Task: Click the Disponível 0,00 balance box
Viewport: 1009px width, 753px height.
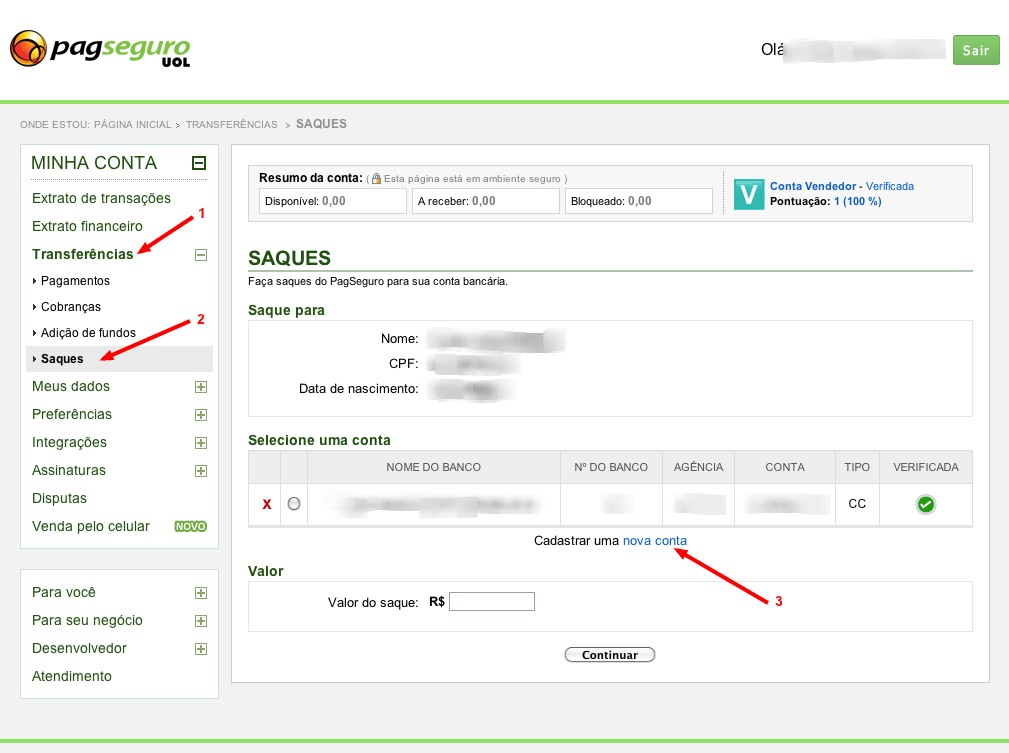Action: (333, 201)
